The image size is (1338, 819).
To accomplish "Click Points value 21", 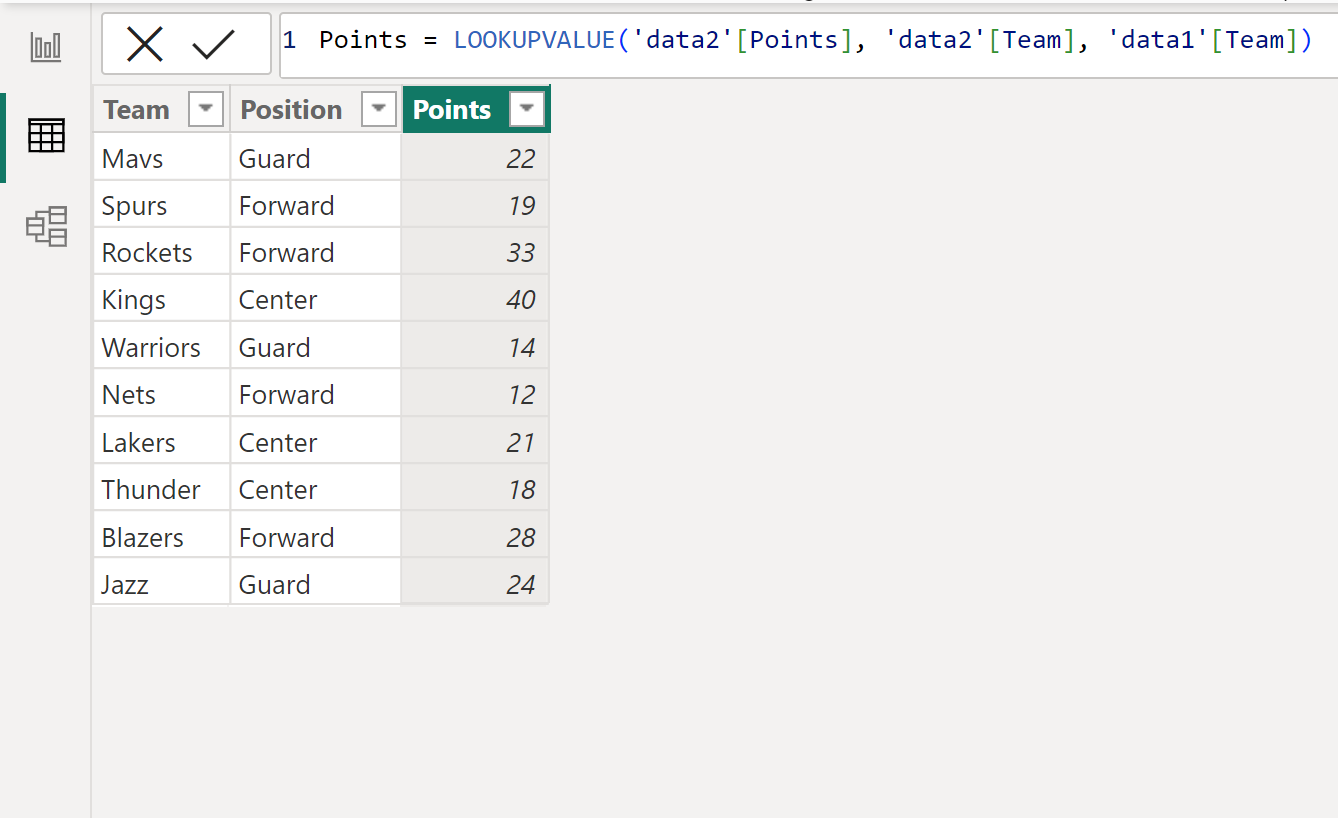I will pos(476,442).
